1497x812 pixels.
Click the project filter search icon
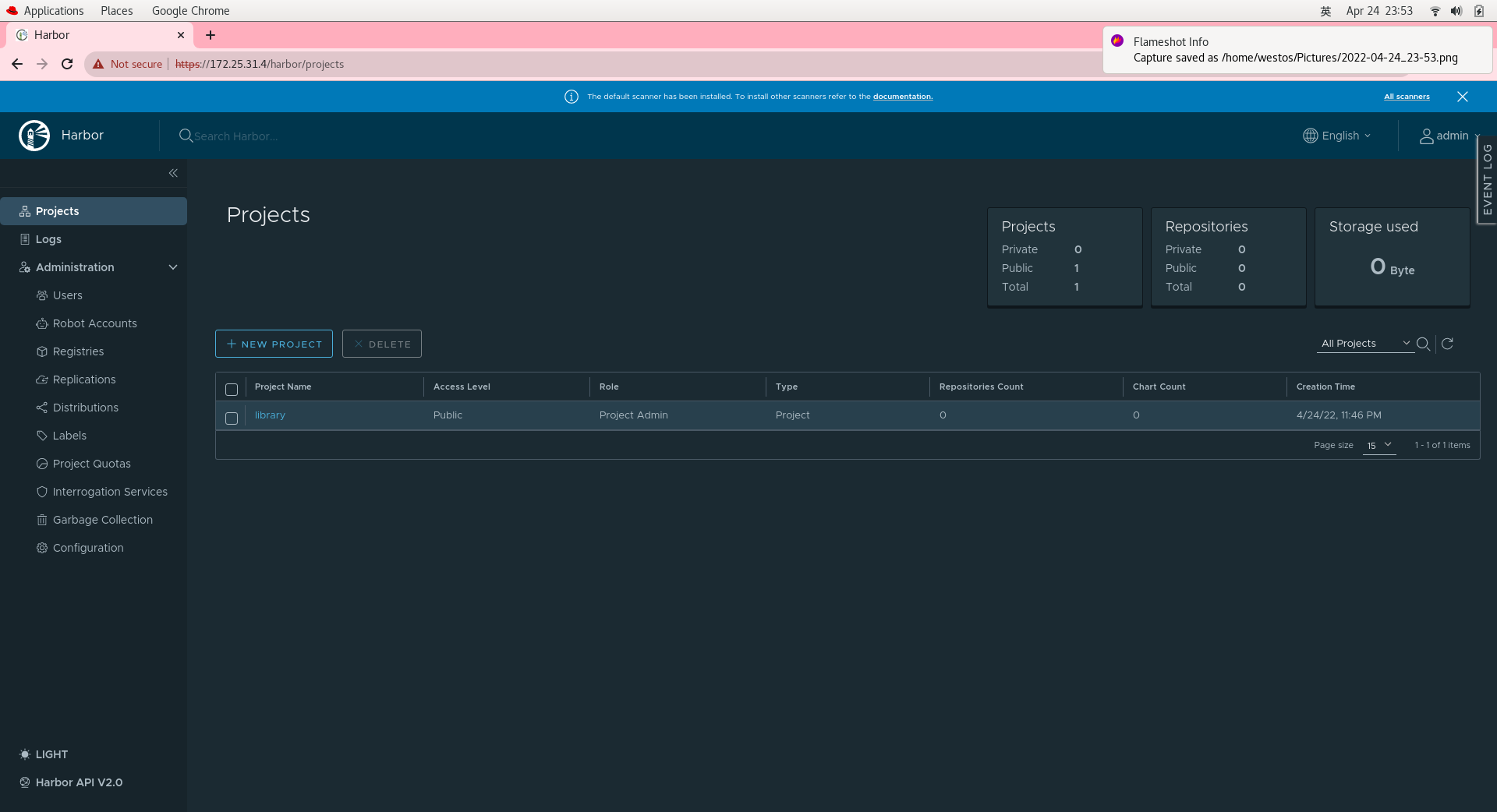1423,344
